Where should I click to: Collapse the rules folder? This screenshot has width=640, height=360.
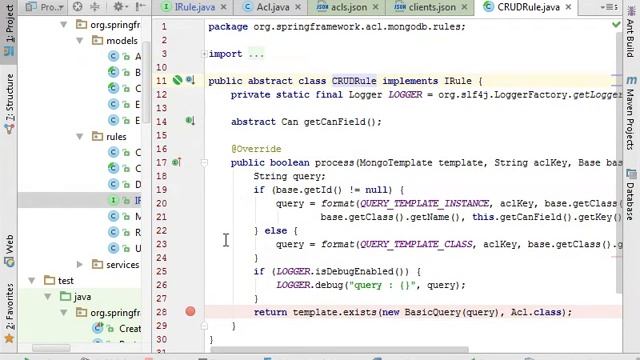(80, 137)
